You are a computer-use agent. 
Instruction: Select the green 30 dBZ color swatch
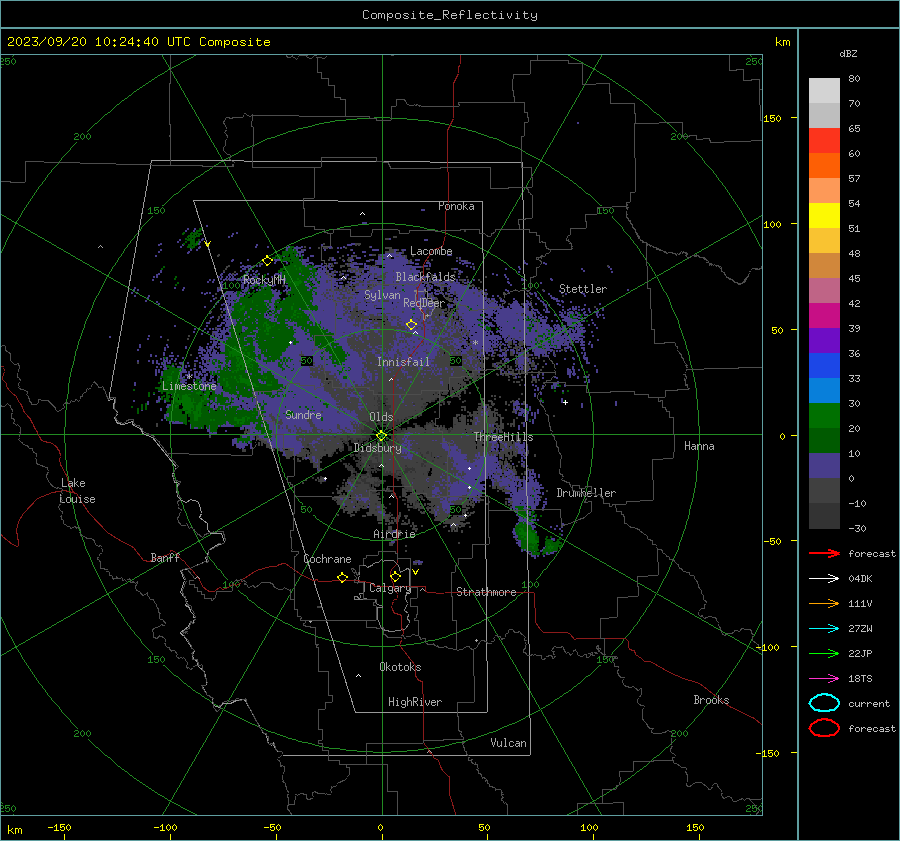[x=824, y=415]
